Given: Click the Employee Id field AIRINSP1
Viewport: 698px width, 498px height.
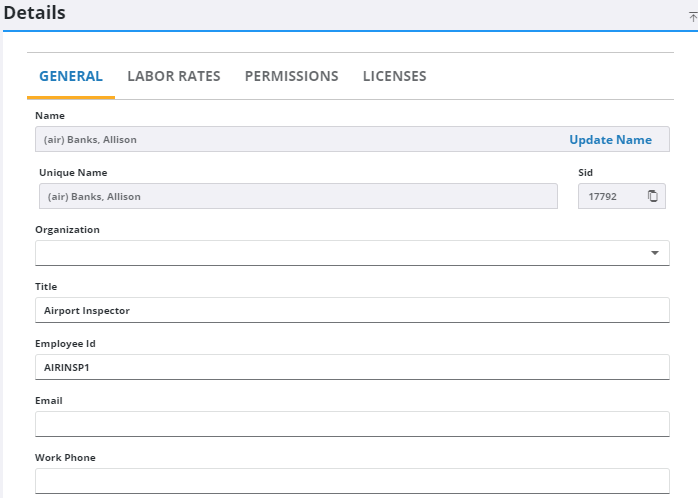Looking at the screenshot, I should (x=352, y=367).
